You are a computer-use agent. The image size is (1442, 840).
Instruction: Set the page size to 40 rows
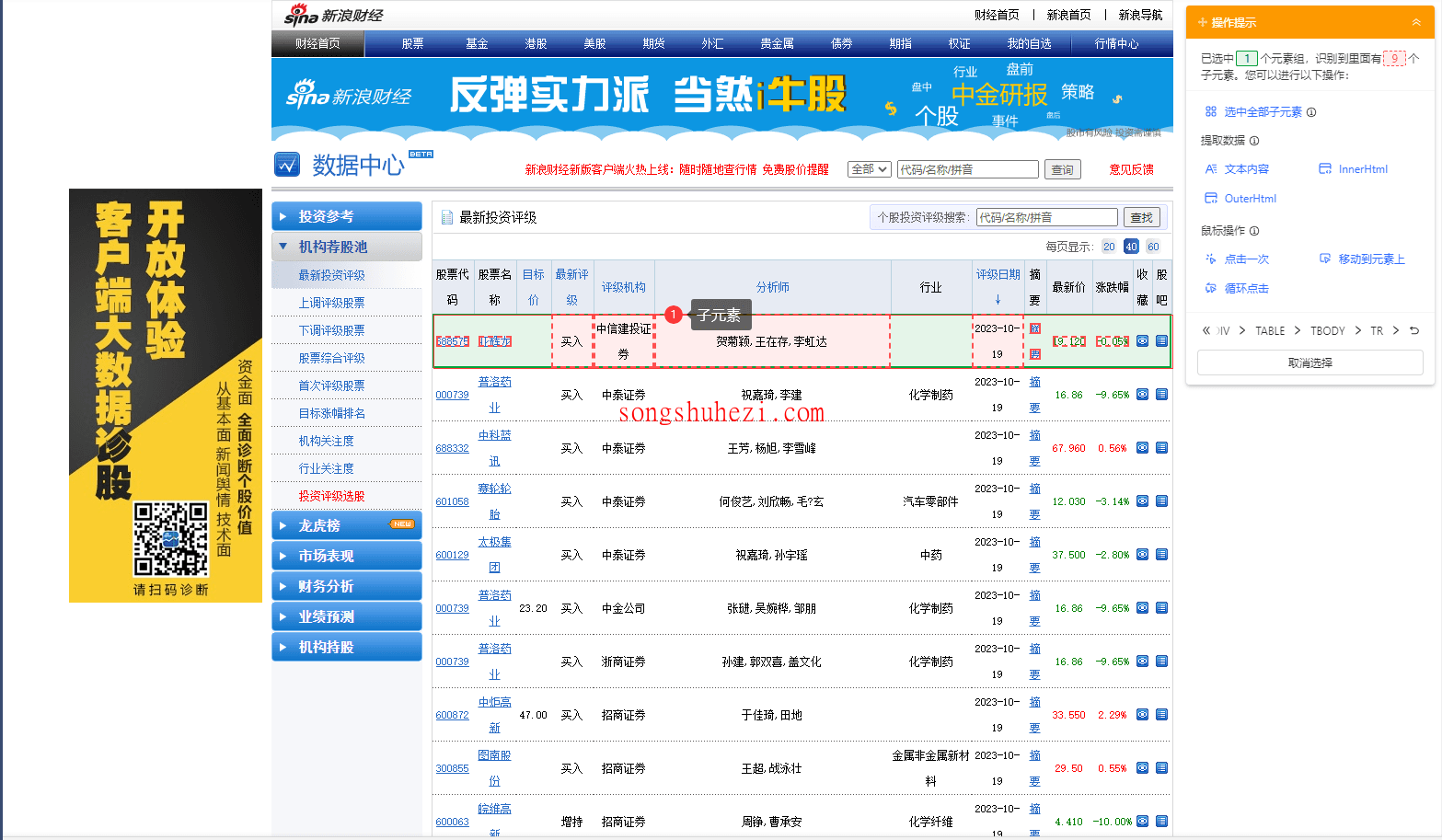[x=1131, y=247]
